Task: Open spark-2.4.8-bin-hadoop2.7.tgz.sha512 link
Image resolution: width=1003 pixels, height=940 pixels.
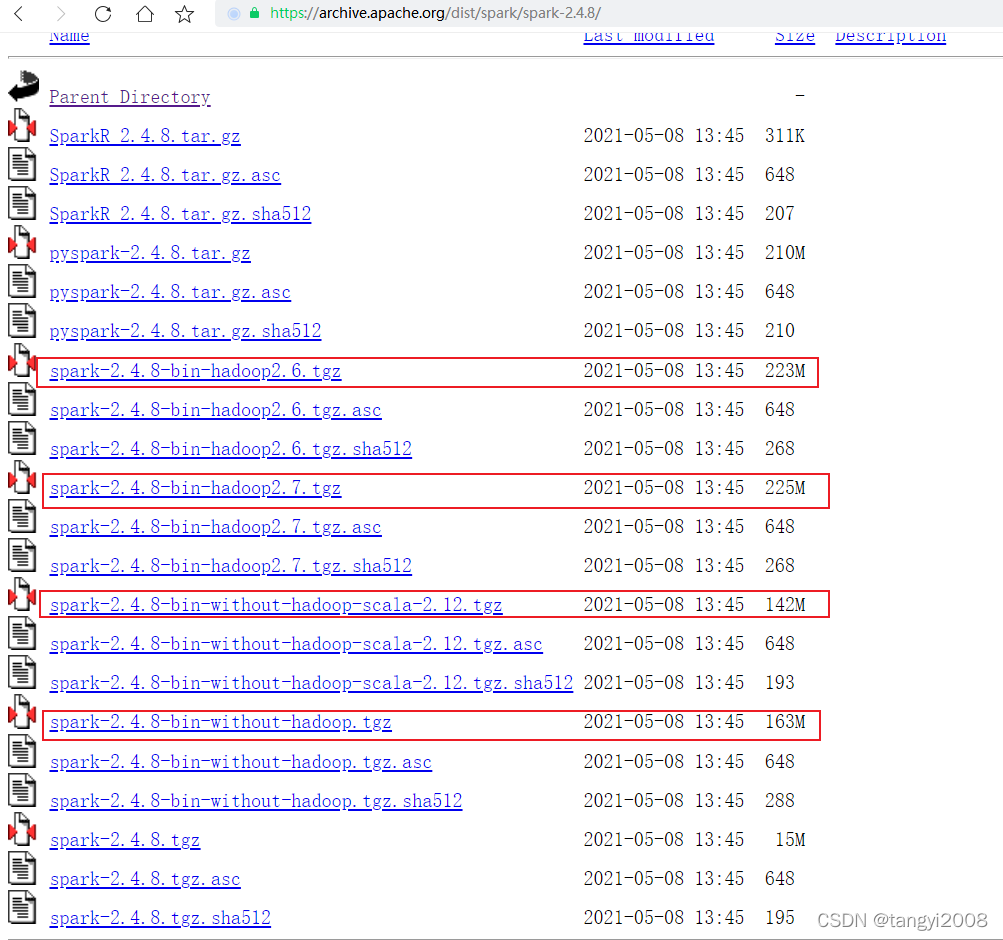Action: (230, 567)
